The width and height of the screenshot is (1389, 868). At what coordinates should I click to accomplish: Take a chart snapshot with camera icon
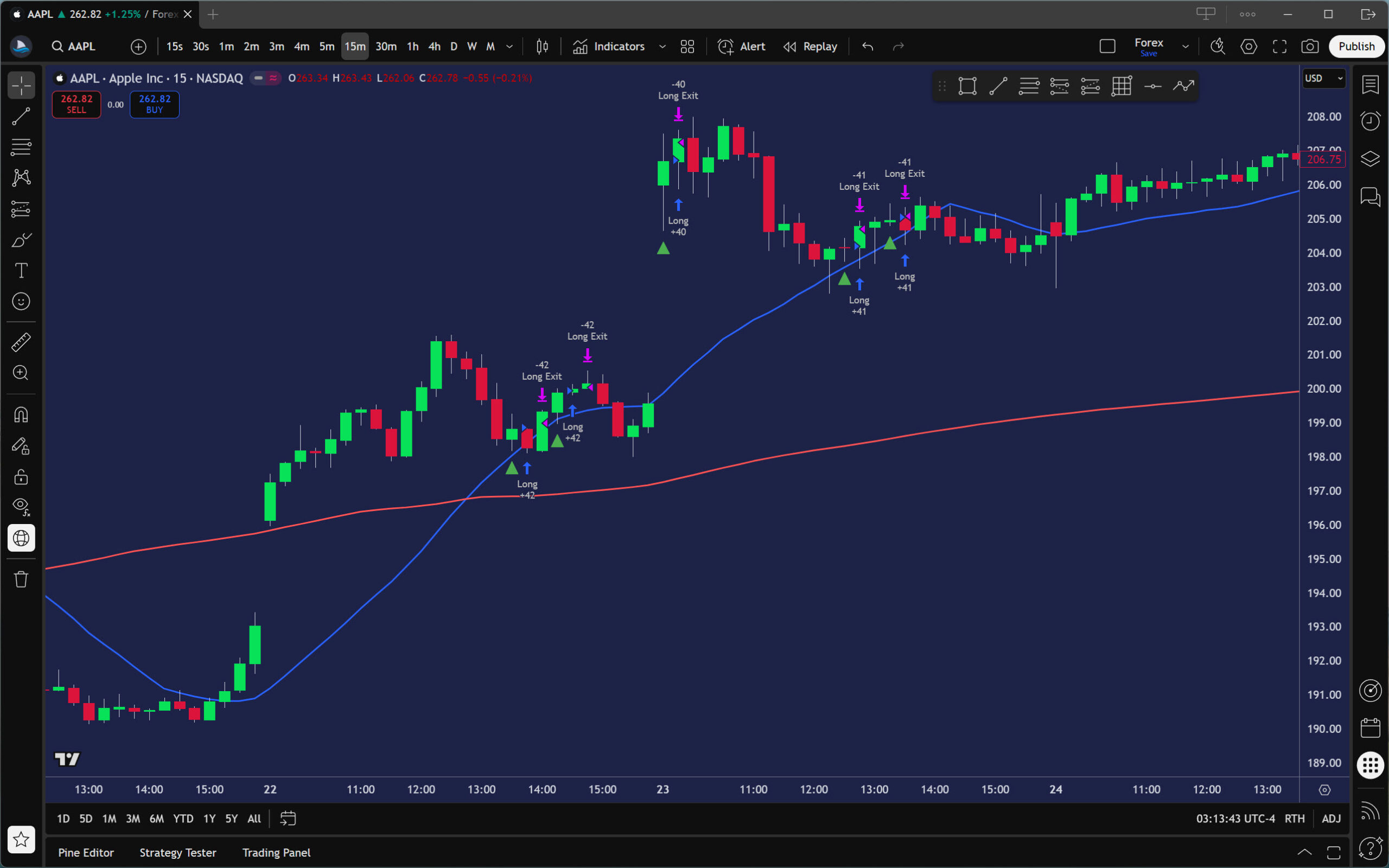click(1309, 47)
